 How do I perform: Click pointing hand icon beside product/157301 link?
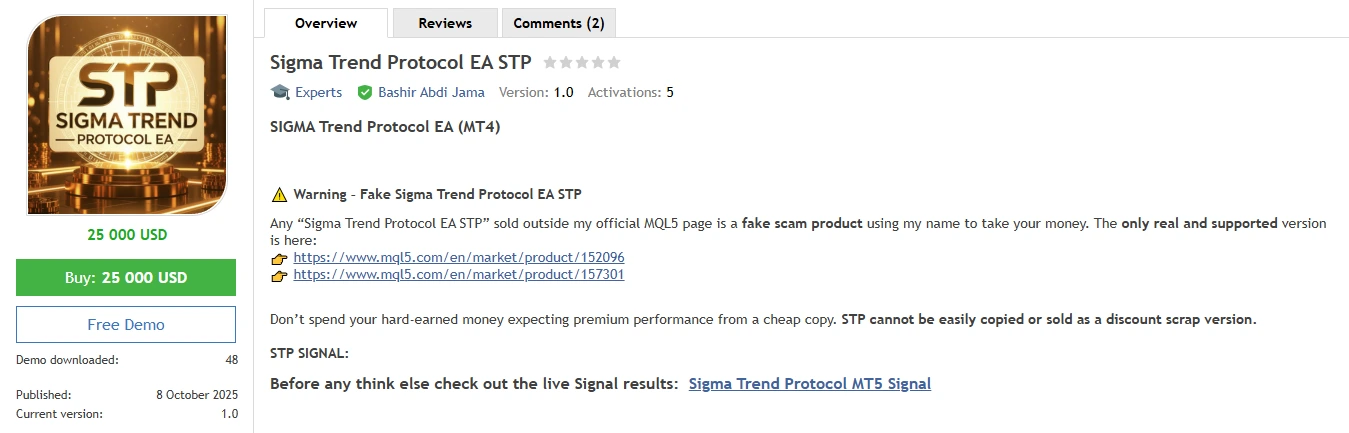[279, 275]
